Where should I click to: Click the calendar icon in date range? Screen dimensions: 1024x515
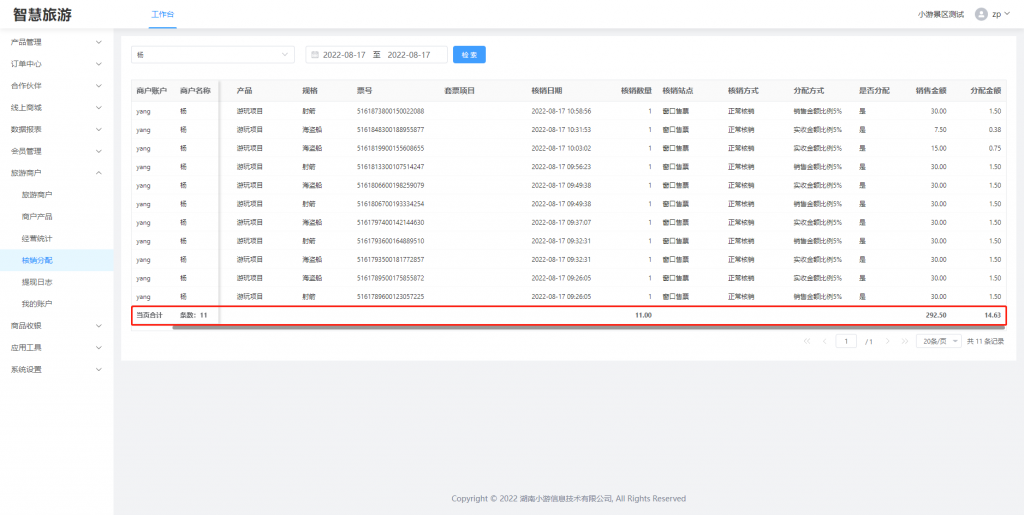(315, 54)
